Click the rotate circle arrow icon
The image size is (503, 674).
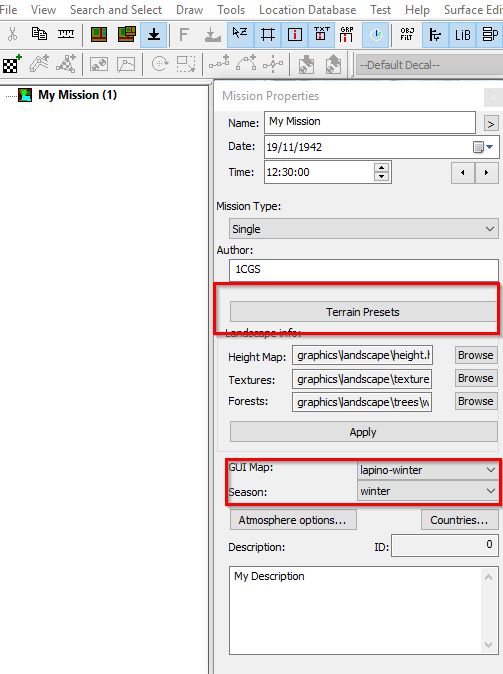[x=160, y=65]
